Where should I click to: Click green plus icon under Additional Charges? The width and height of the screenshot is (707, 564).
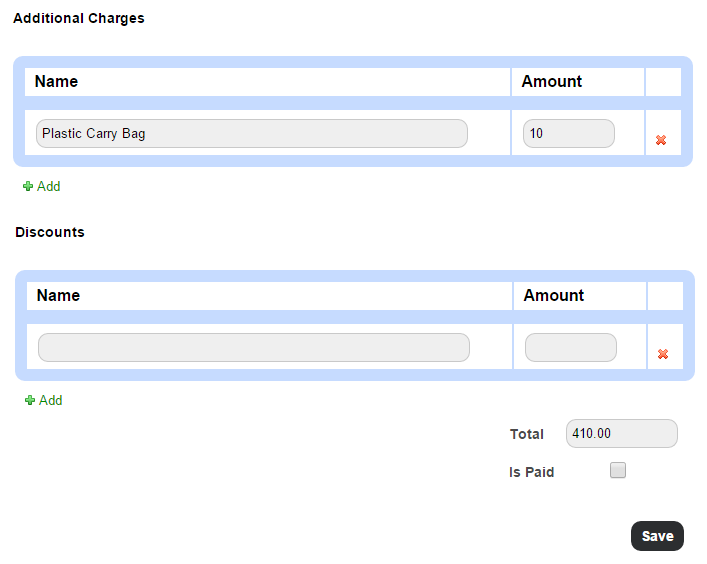pyautogui.click(x=28, y=186)
